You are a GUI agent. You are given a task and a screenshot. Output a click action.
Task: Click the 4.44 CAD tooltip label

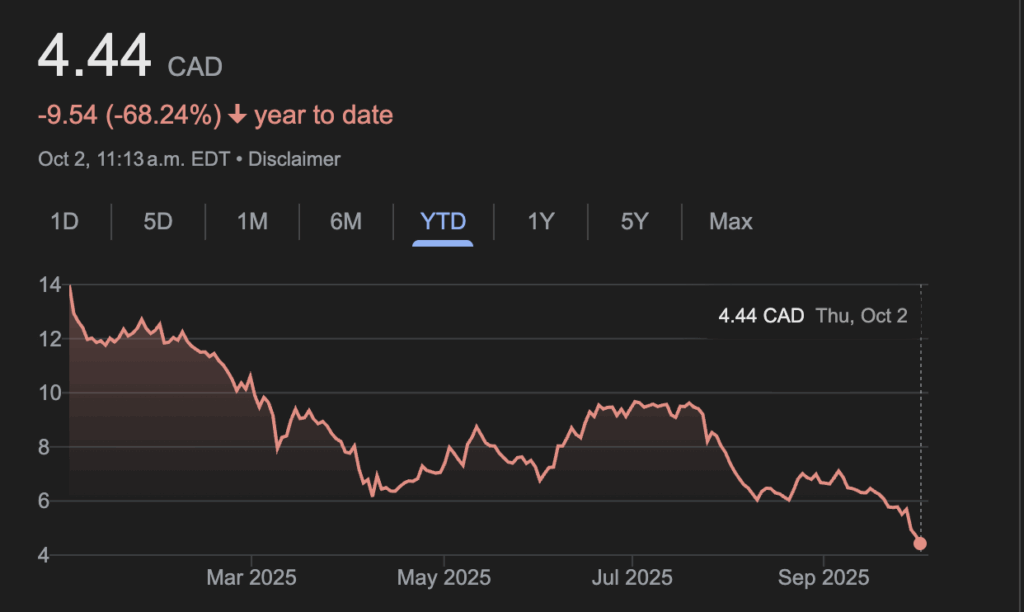click(761, 317)
